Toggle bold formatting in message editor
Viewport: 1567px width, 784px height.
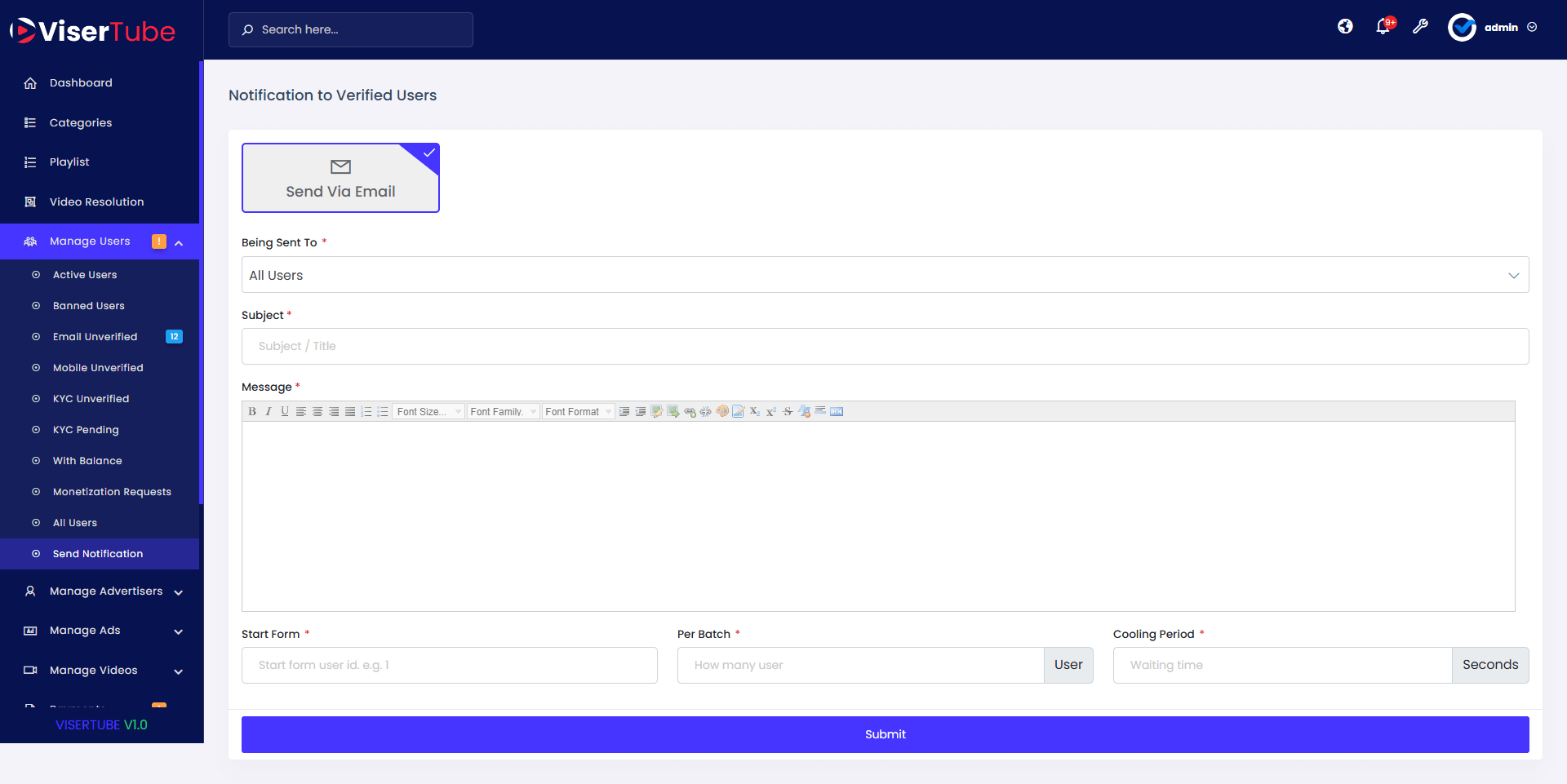[252, 412]
